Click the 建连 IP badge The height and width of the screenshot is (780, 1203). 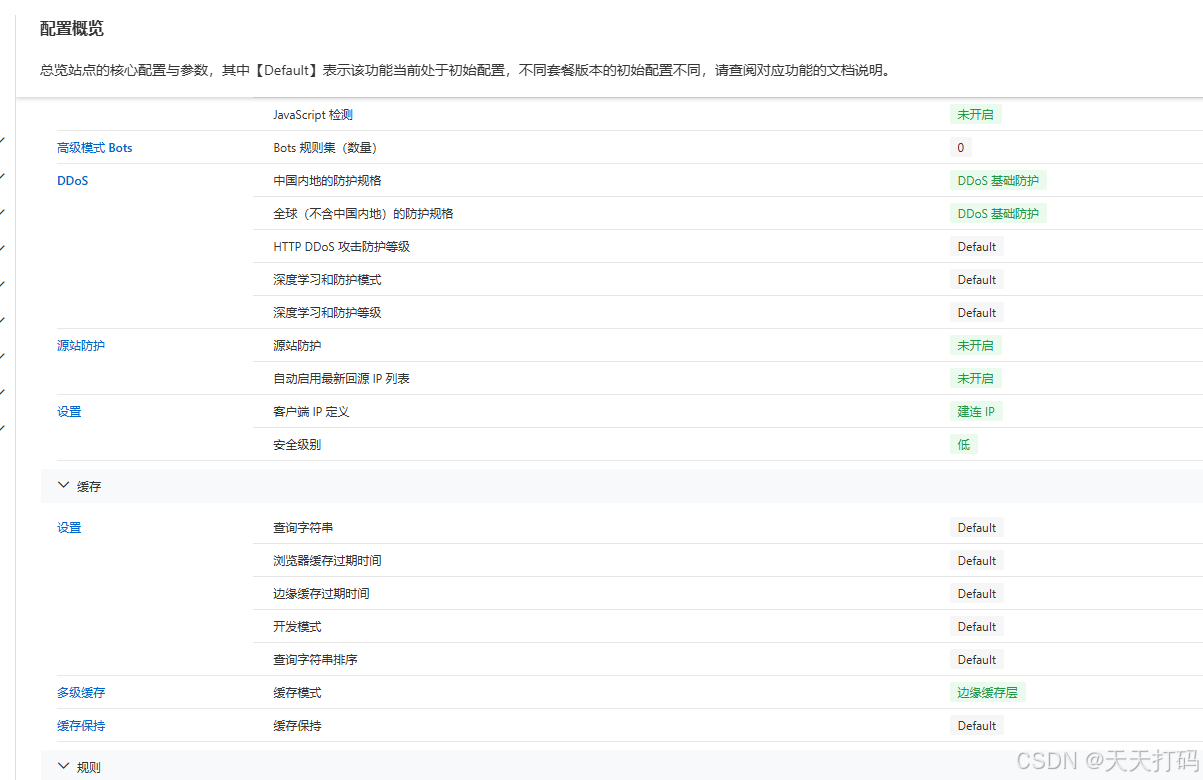tap(976, 412)
